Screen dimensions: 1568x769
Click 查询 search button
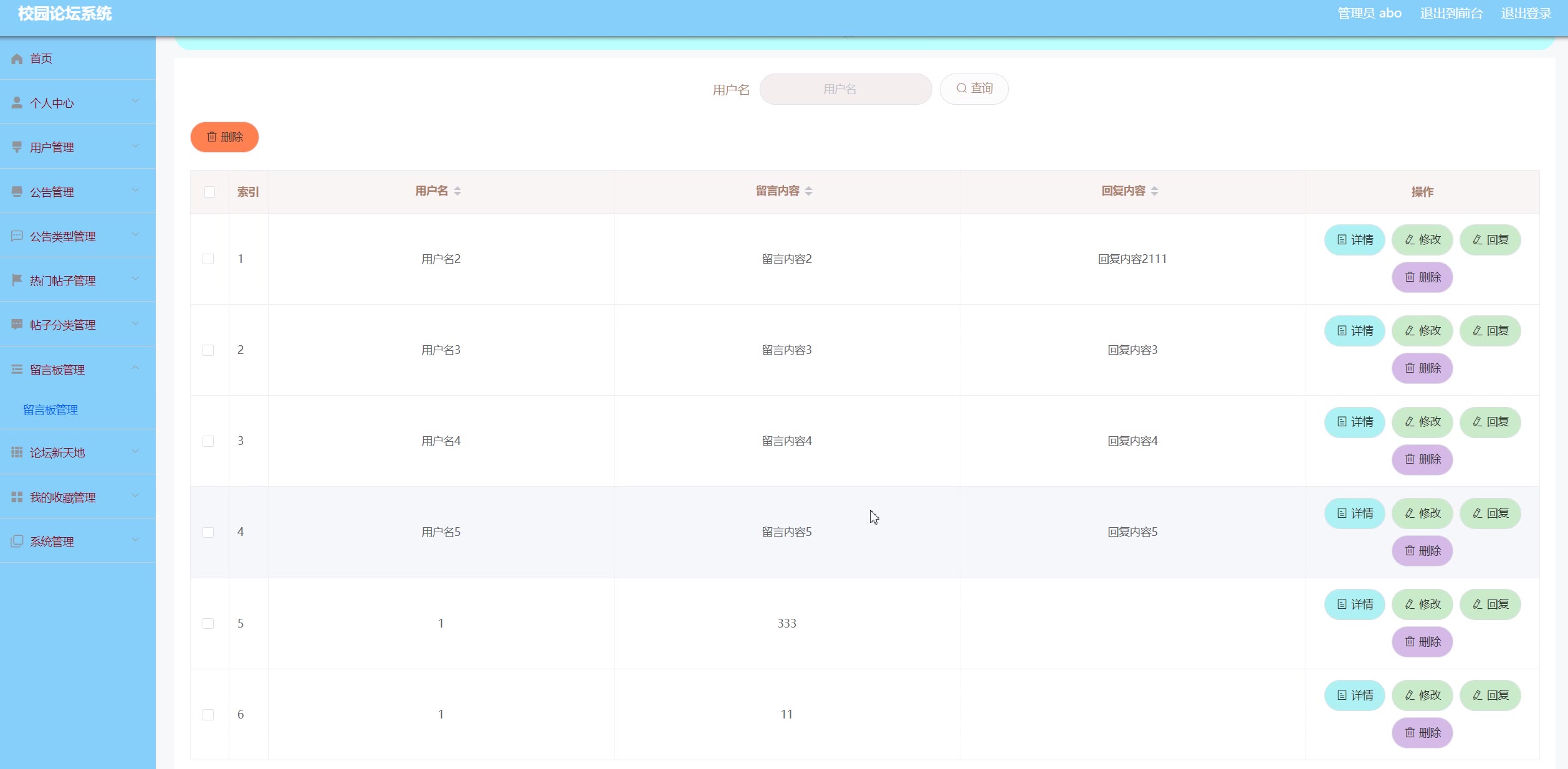tap(974, 88)
